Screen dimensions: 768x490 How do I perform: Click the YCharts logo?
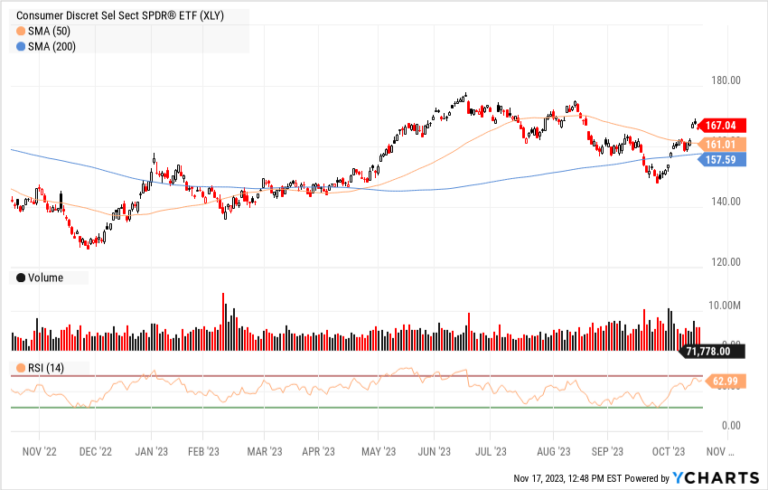tap(713, 476)
